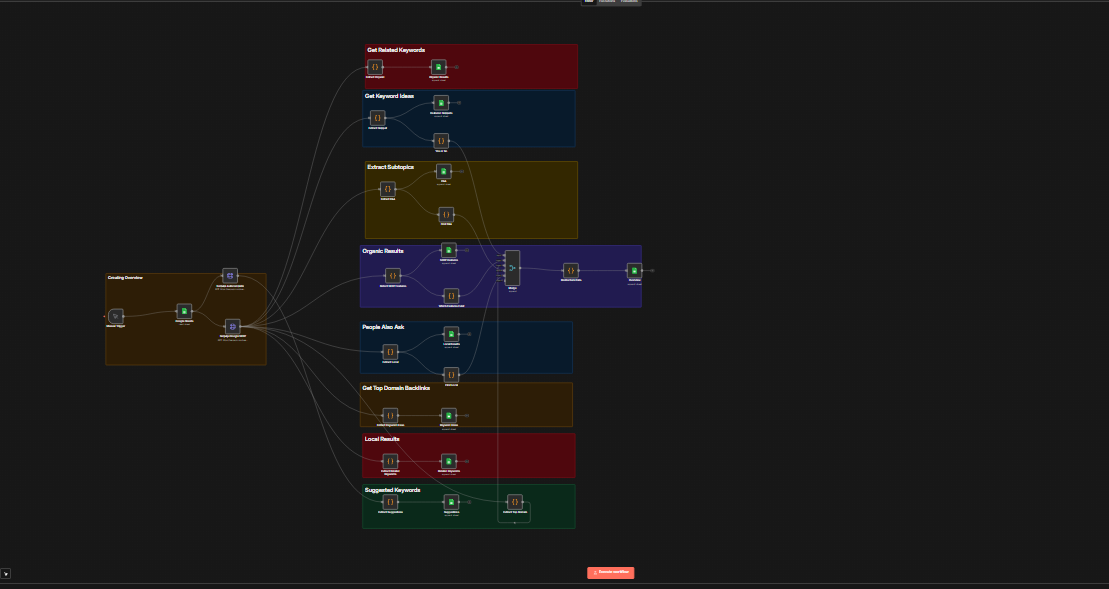Click the Suggested Keywords sticky note title

pyautogui.click(x=393, y=490)
